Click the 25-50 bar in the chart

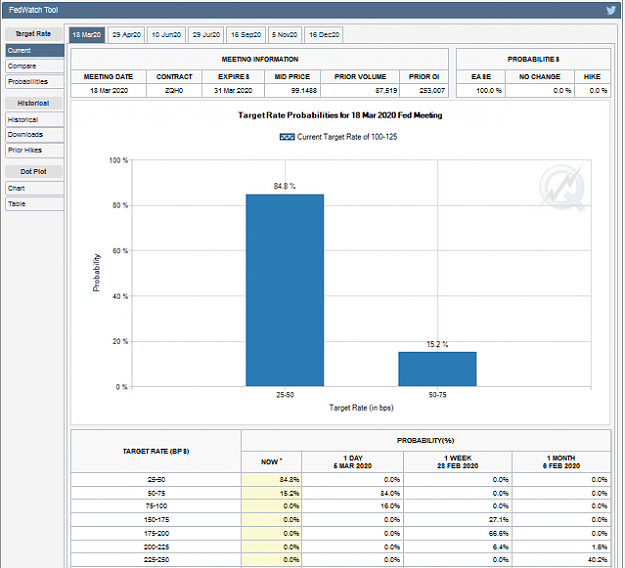[285, 290]
